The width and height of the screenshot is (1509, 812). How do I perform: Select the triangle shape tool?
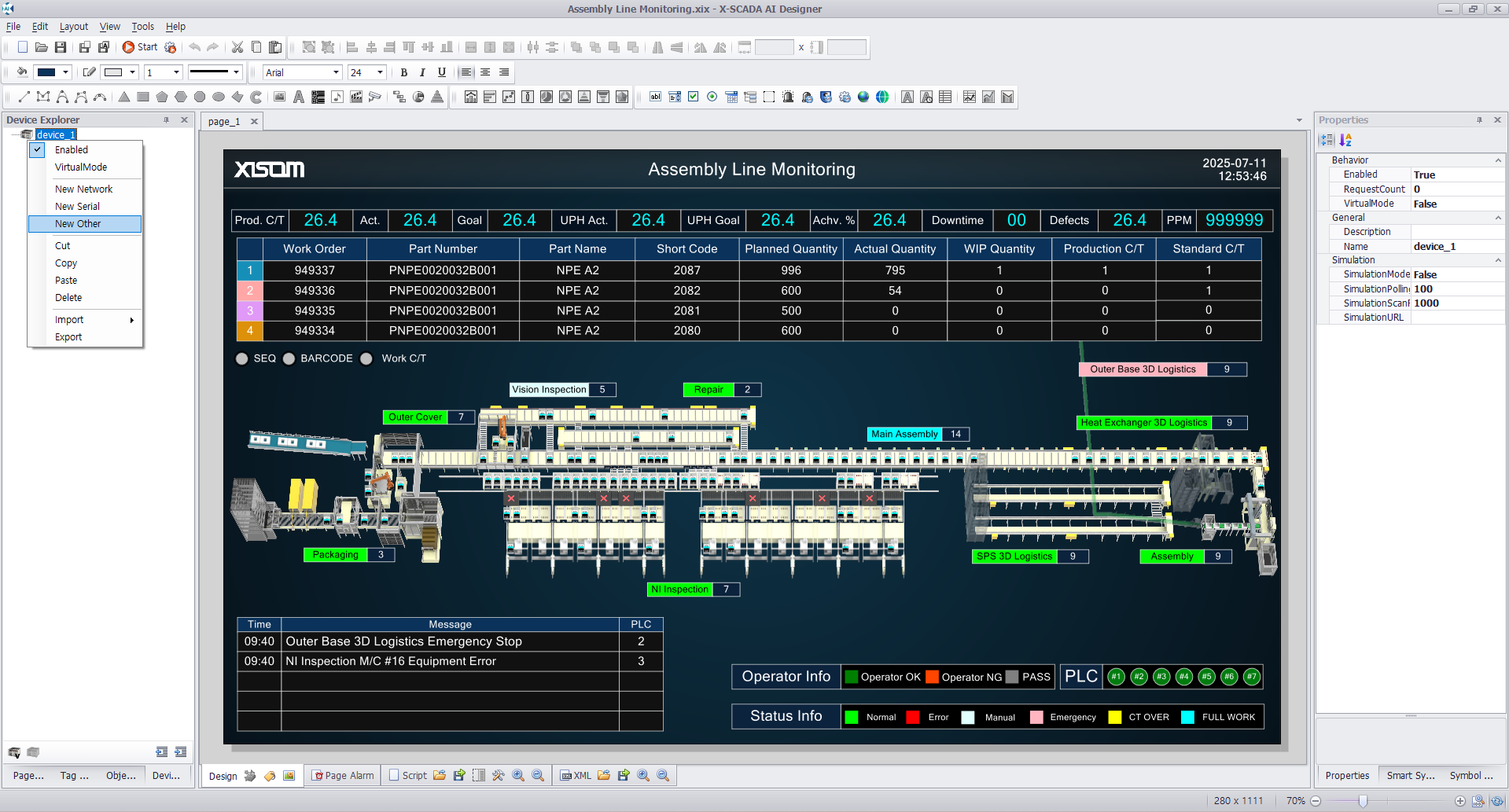click(124, 97)
